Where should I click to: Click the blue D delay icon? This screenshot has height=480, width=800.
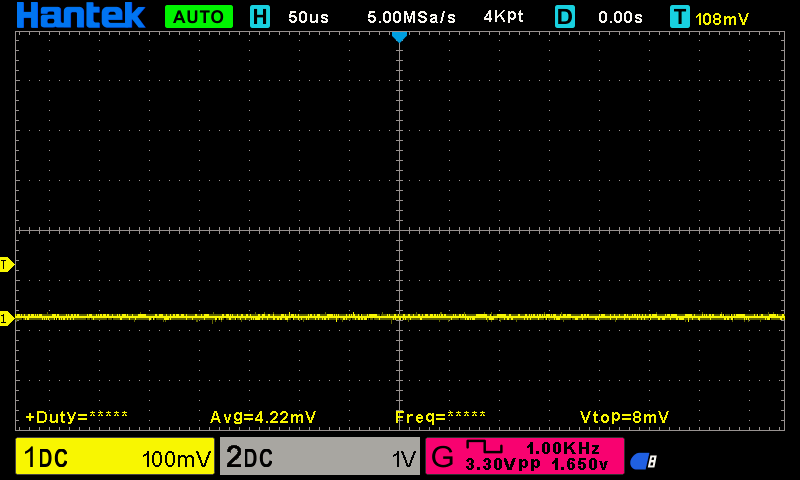566,17
